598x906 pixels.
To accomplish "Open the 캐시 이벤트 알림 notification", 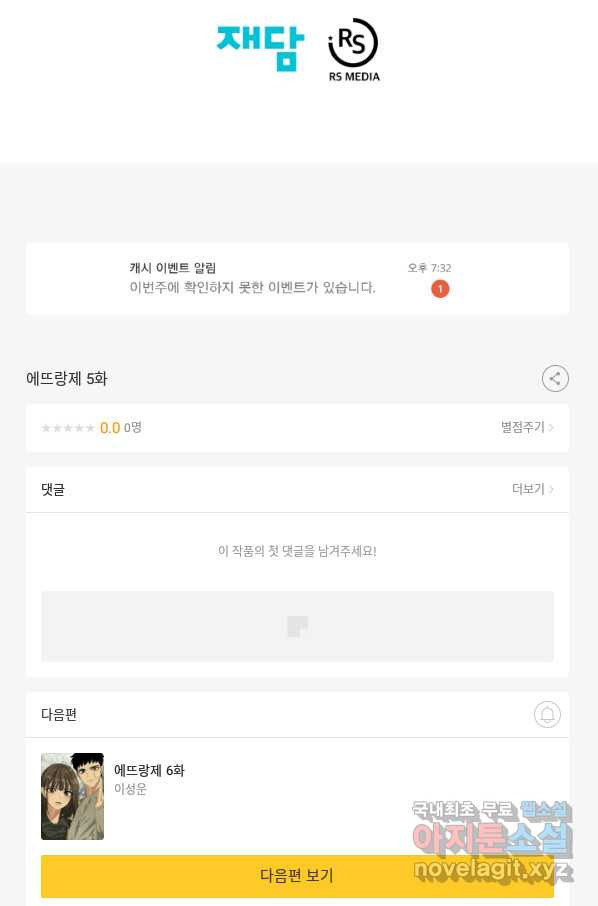I will (297, 279).
